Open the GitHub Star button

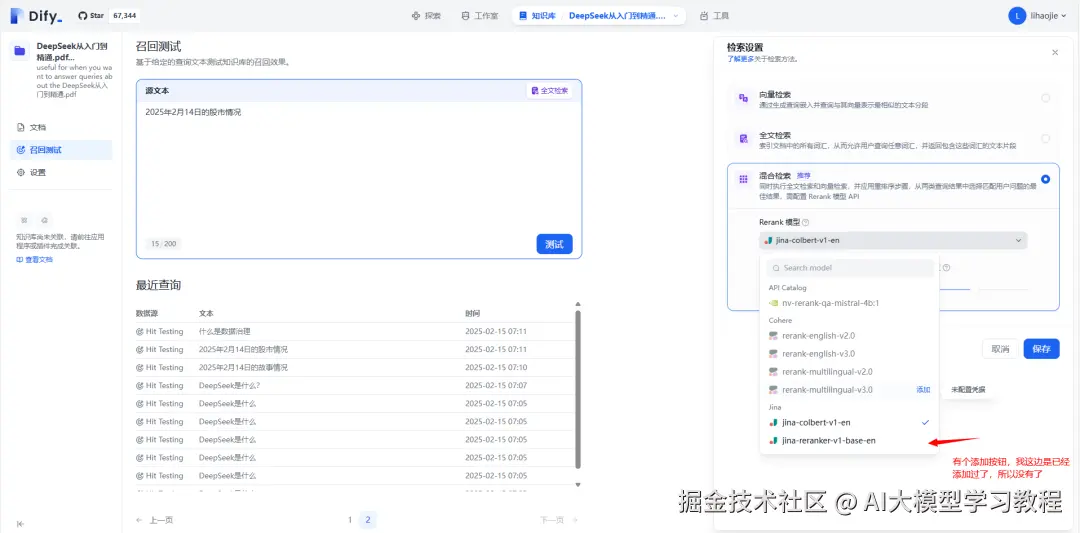(x=90, y=15)
